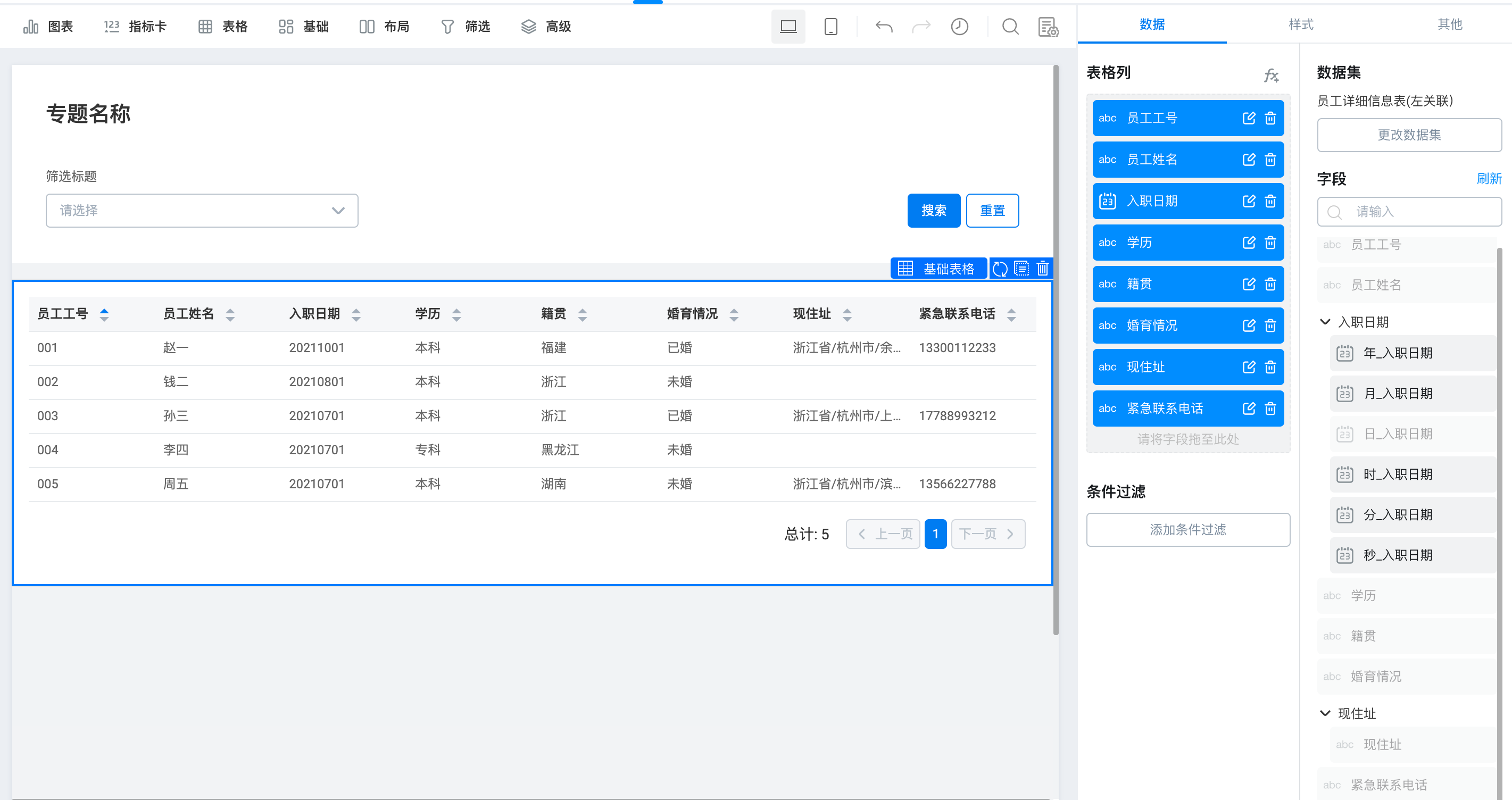This screenshot has height=800, width=1512.
Task: Delete the 现住址 table column
Action: pyautogui.click(x=1270, y=367)
